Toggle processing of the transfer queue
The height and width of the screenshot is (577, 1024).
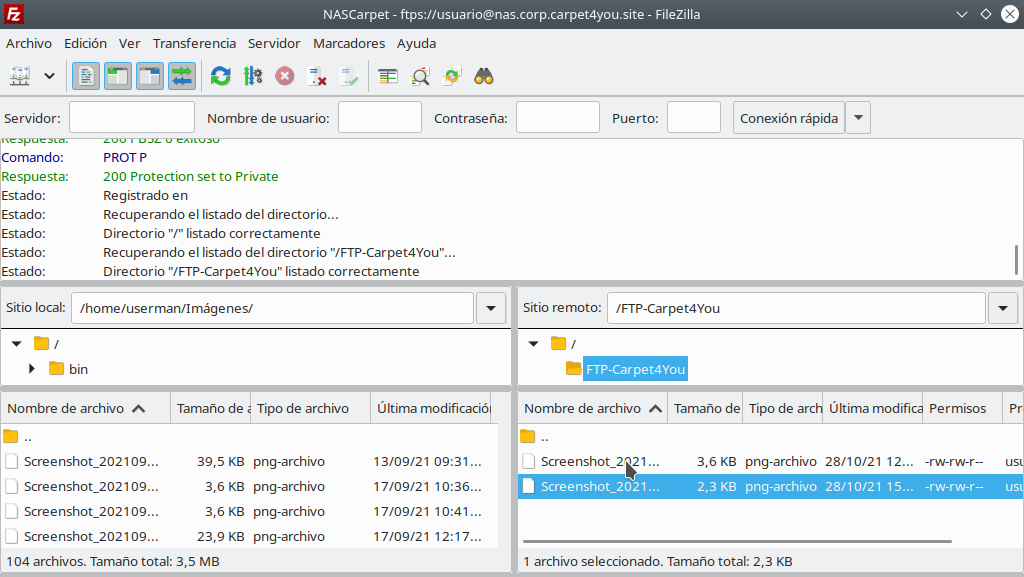pyautogui.click(x=252, y=76)
